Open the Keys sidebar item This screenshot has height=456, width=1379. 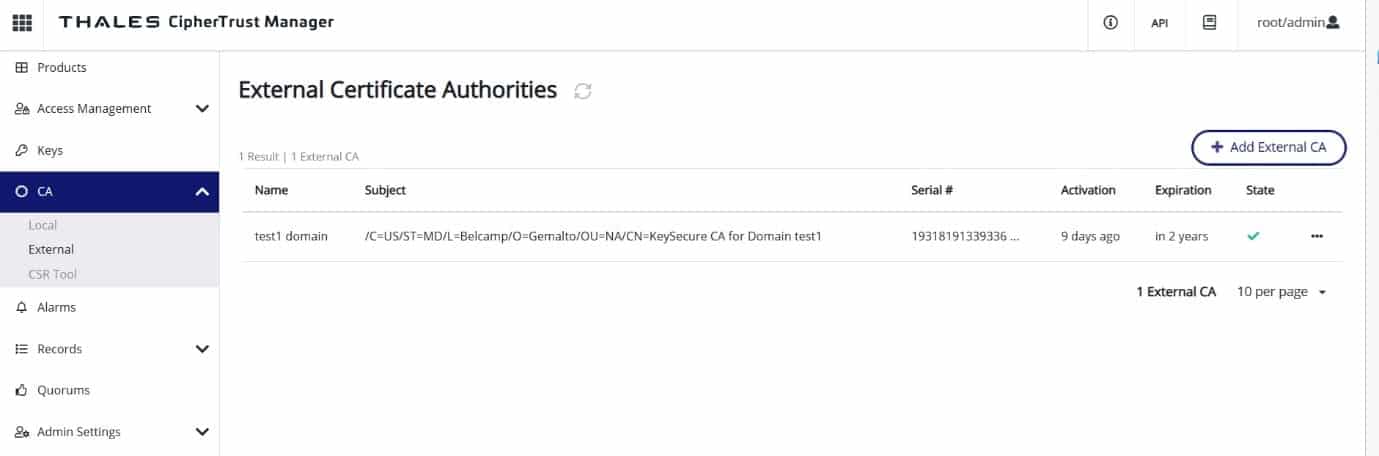pyautogui.click(x=49, y=151)
